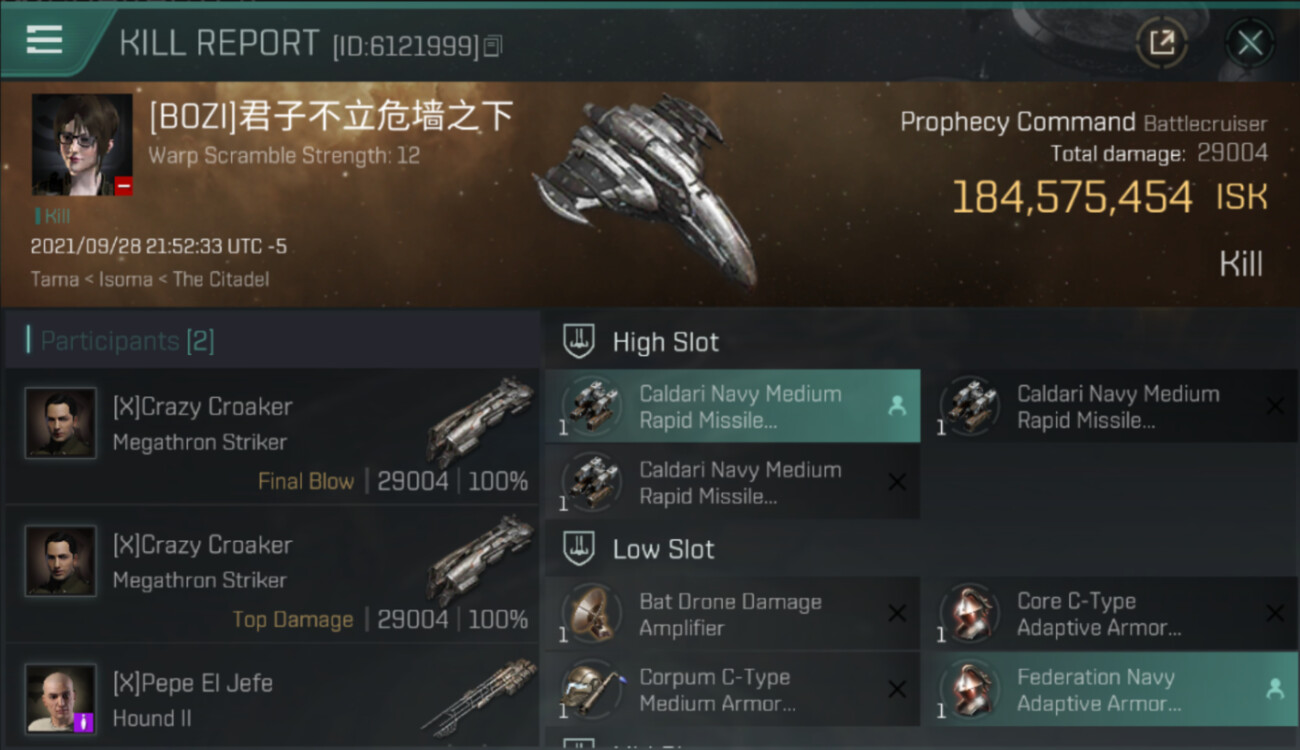Click the victim name with the [BOZI] tag

pos(331,117)
